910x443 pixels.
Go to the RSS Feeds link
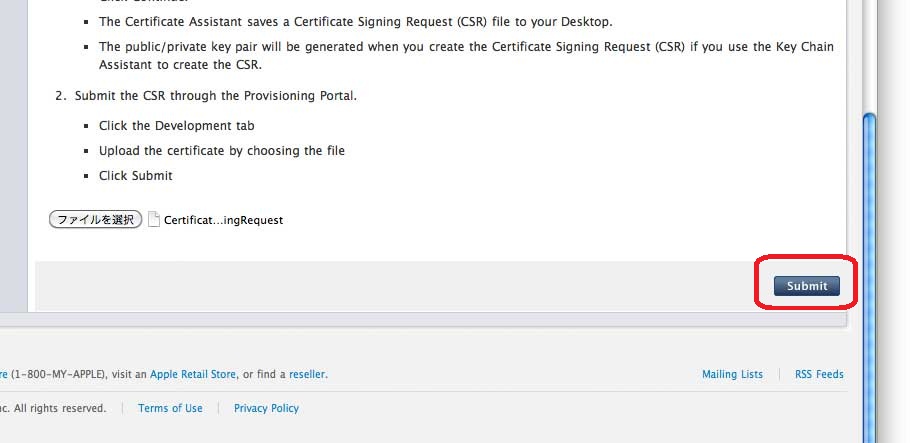[819, 375]
